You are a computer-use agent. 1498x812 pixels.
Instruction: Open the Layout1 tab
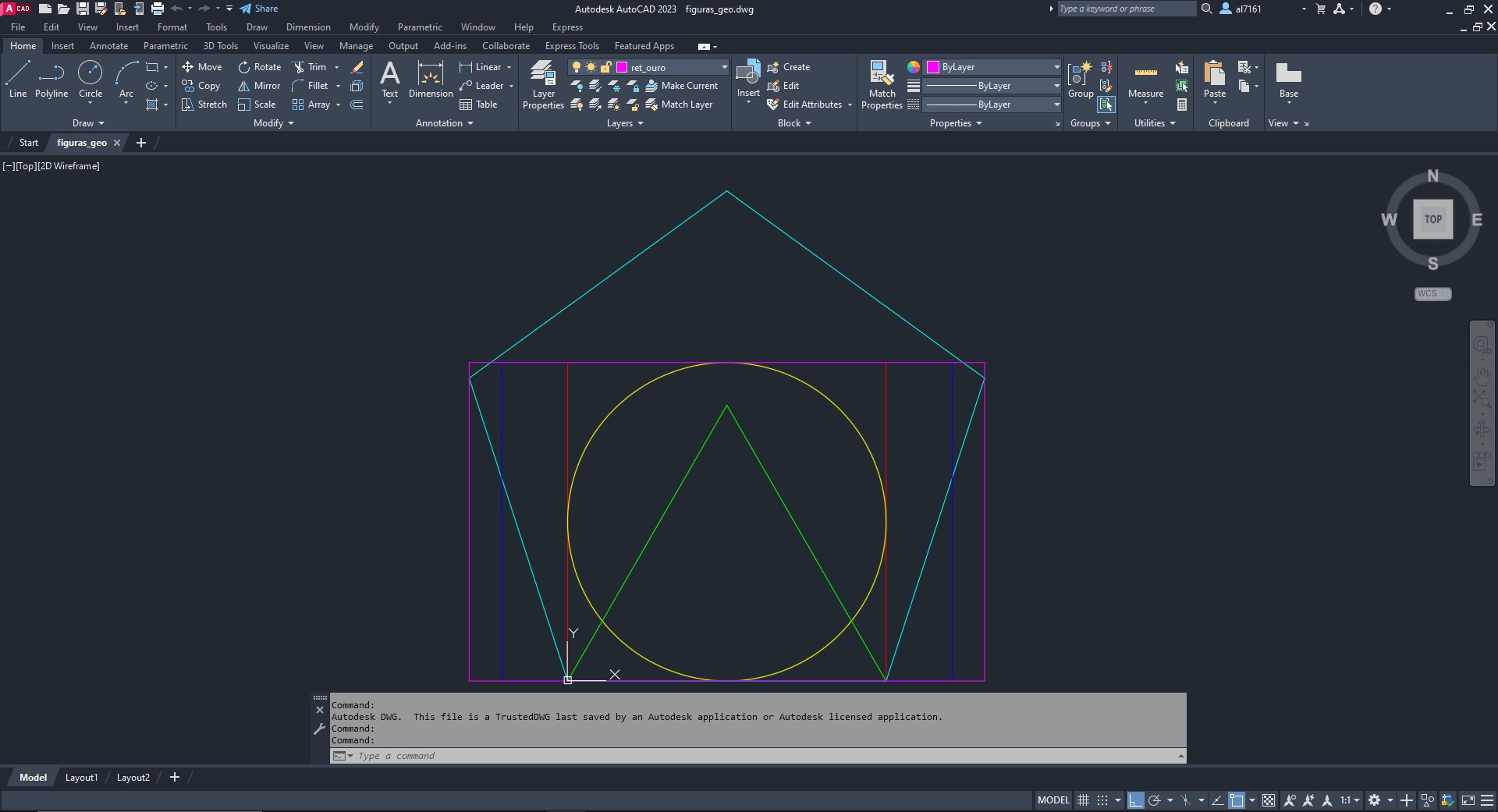(x=81, y=778)
